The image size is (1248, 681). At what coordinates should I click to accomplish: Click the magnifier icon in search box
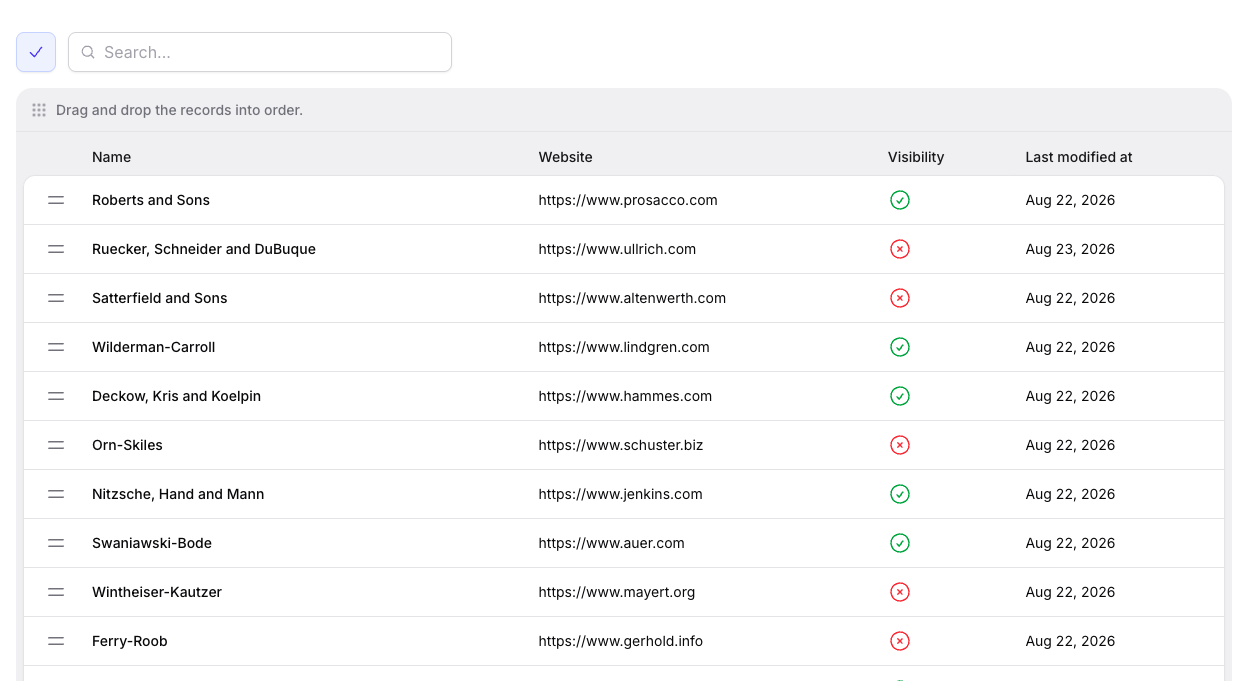pos(88,52)
